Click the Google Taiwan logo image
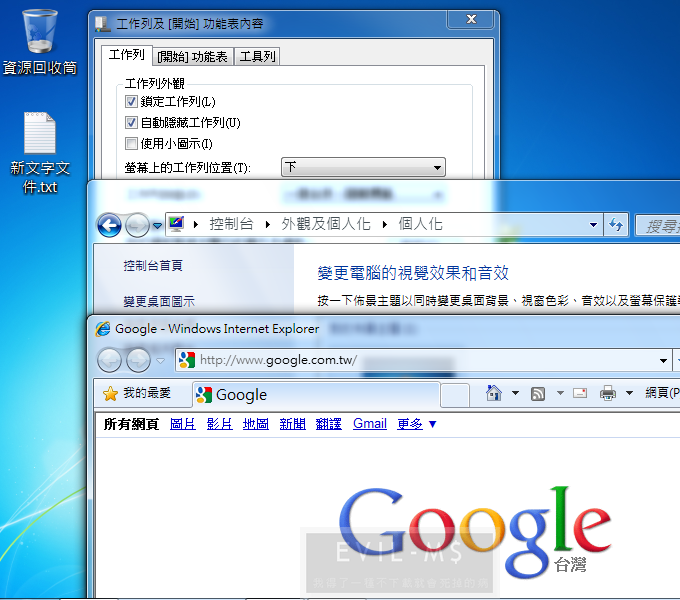This screenshot has height=600, width=680. click(474, 532)
